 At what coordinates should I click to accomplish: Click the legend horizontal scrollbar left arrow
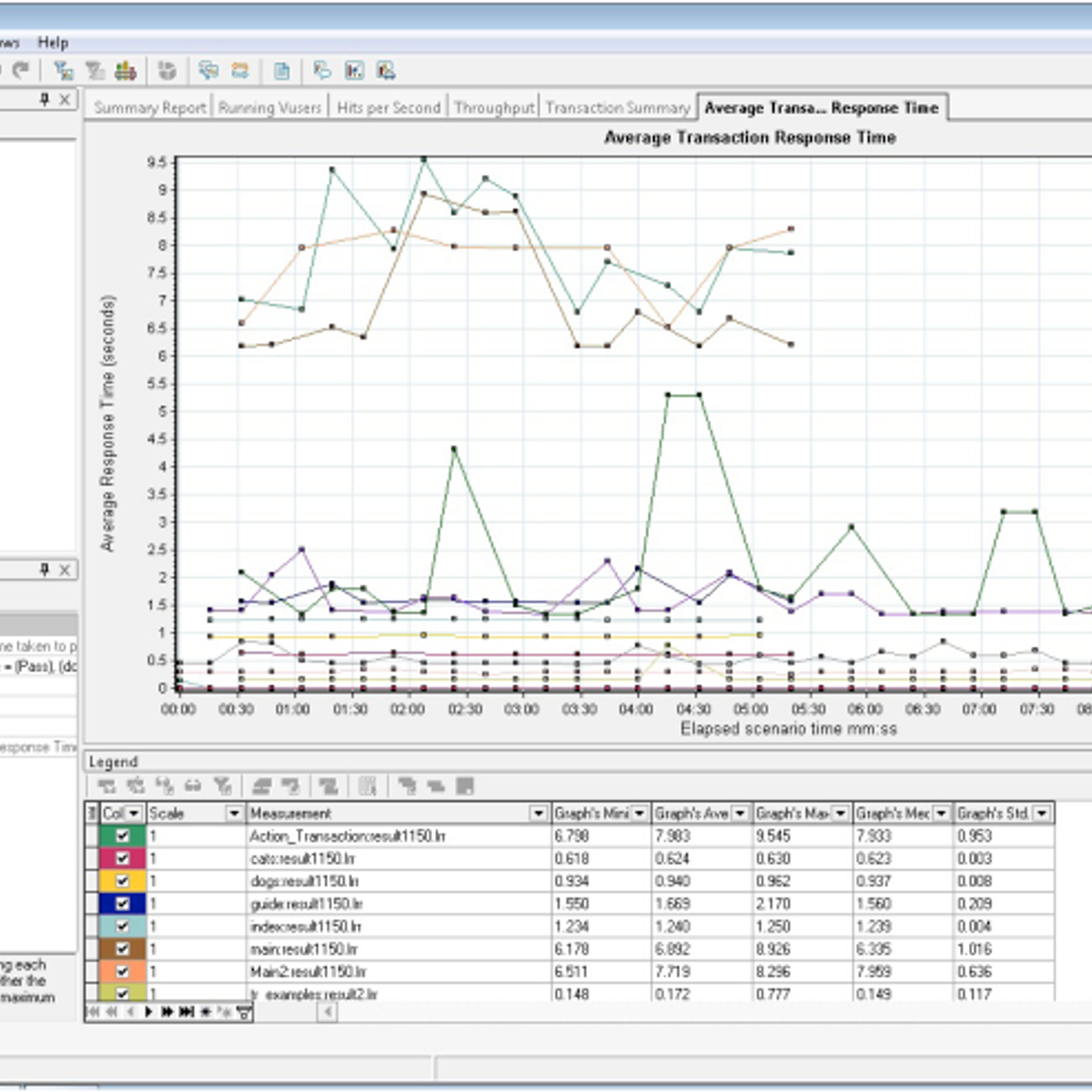point(327,1012)
